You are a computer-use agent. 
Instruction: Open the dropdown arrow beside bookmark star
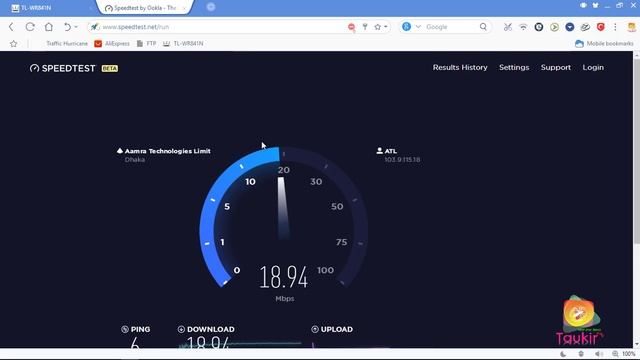point(385,27)
